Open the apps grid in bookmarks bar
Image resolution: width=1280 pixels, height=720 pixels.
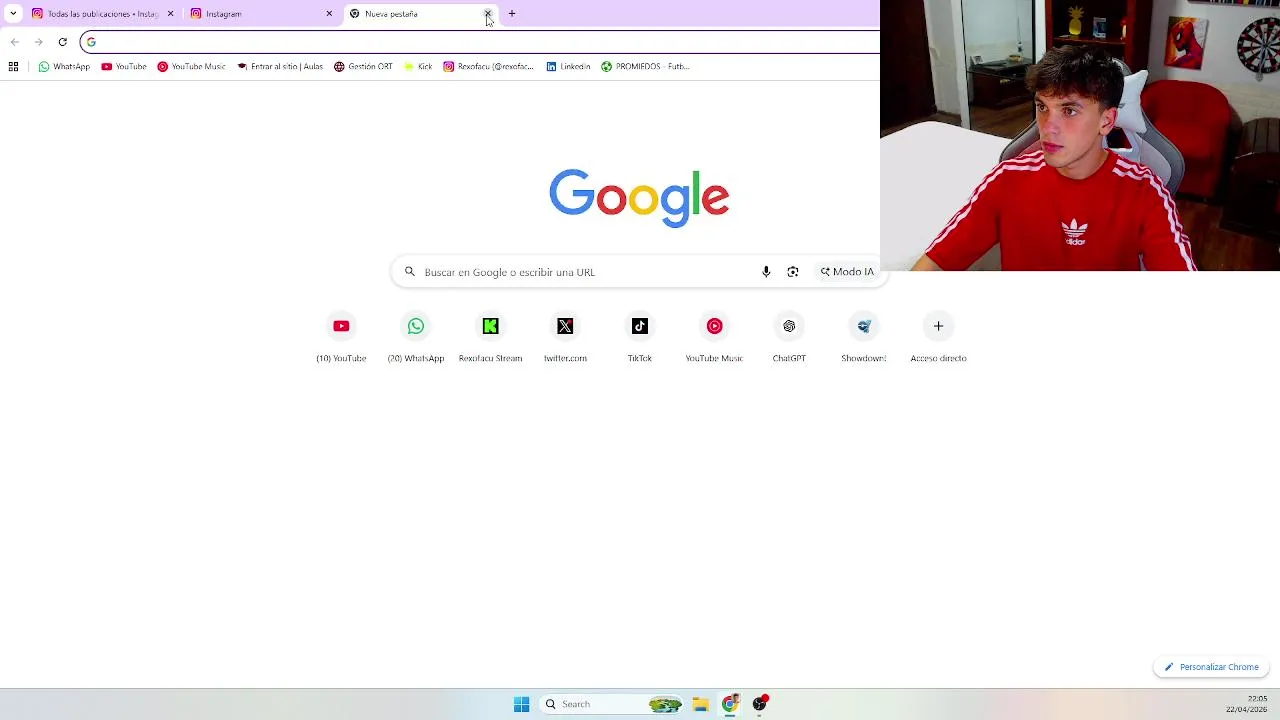[13, 67]
